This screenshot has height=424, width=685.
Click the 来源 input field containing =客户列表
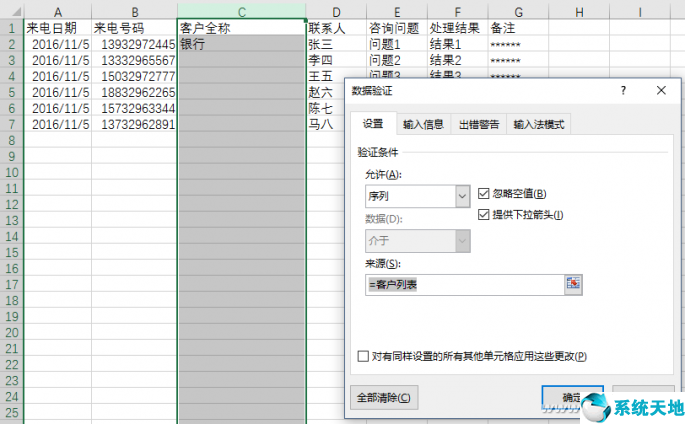(x=463, y=283)
